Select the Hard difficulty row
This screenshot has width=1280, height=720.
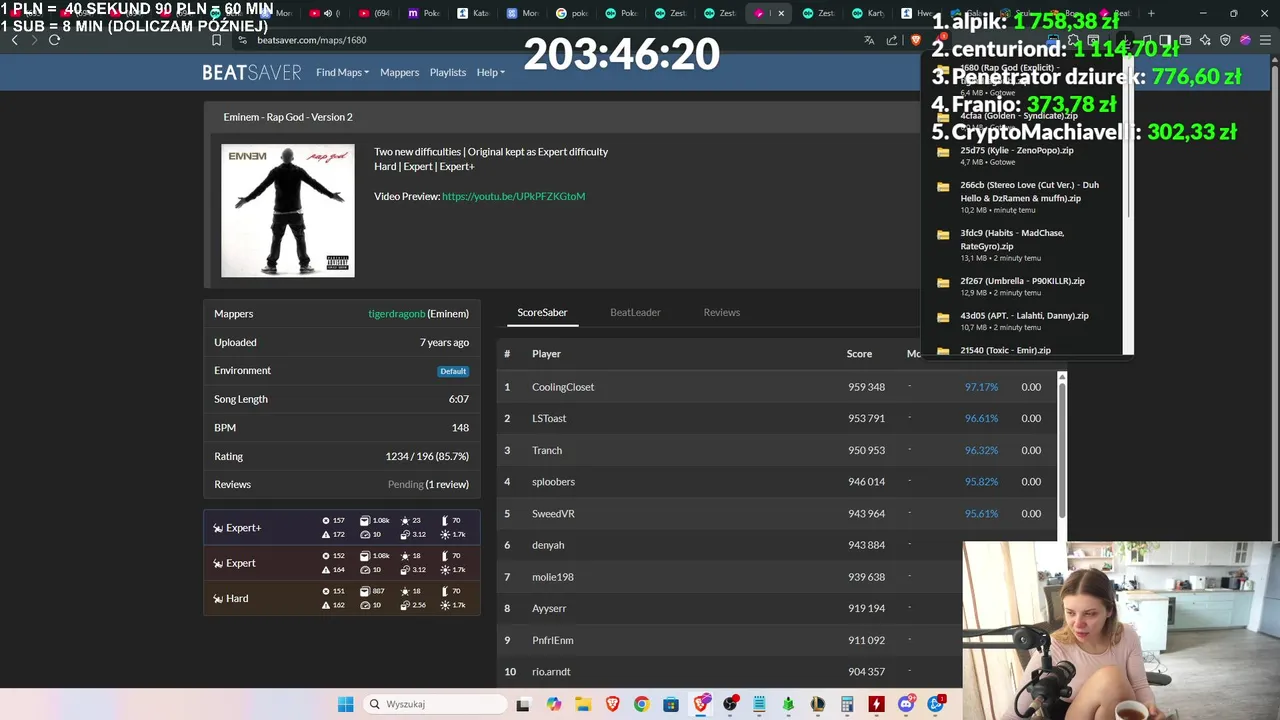pos(342,598)
